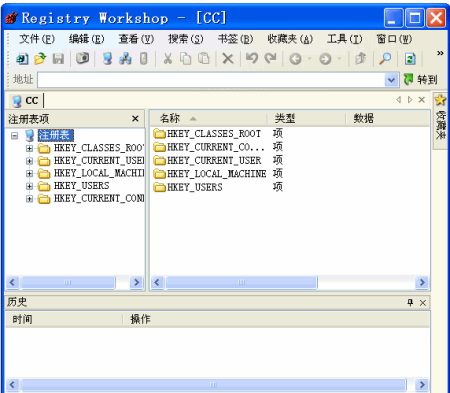Viewport: 450px width, 393px height.
Task: Toggle pin on the 历史 history panel
Action: tap(410, 302)
